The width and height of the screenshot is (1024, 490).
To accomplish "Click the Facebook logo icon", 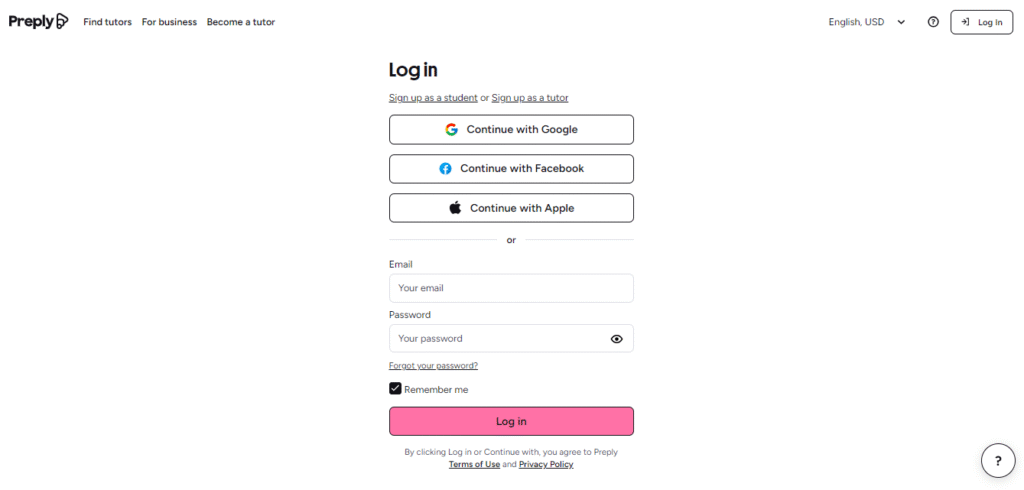I will (446, 169).
